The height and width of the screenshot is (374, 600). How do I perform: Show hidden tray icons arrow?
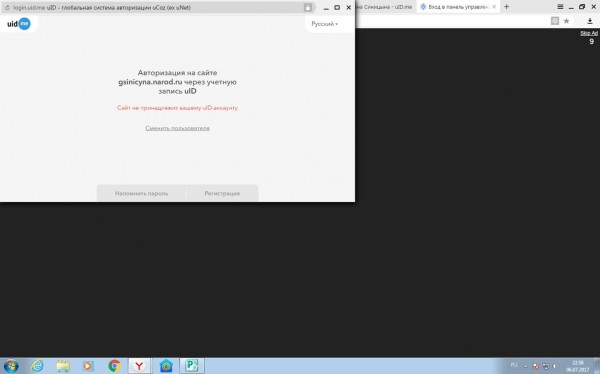pyautogui.click(x=525, y=366)
